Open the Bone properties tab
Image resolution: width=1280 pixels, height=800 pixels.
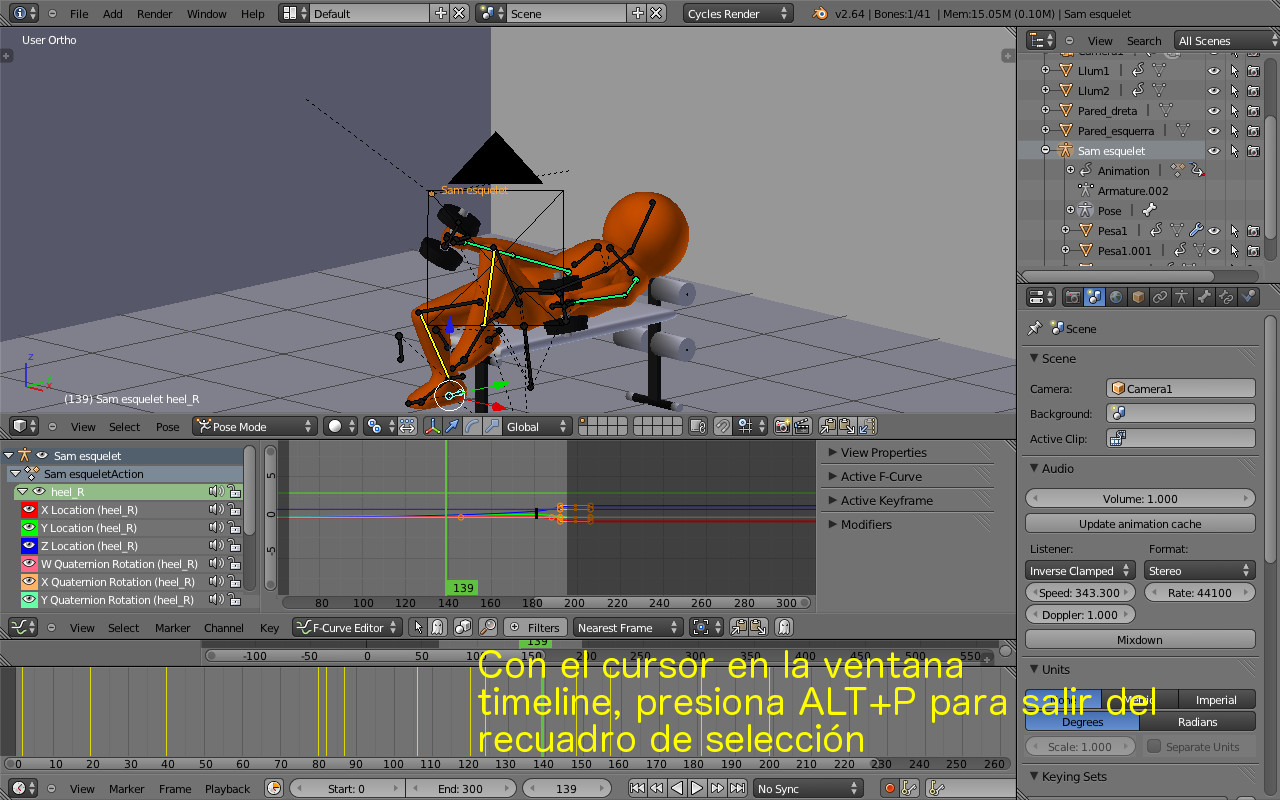[x=1204, y=297]
